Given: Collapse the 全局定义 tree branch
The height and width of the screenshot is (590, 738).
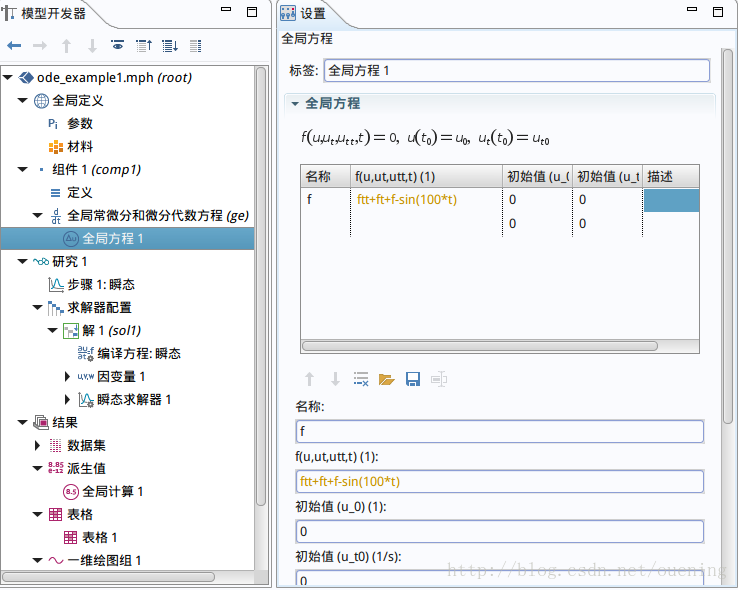Looking at the screenshot, I should [x=23, y=100].
